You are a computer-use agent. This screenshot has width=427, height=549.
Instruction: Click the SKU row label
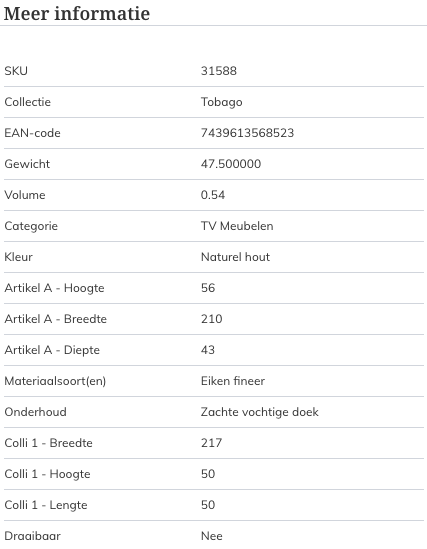pos(16,71)
